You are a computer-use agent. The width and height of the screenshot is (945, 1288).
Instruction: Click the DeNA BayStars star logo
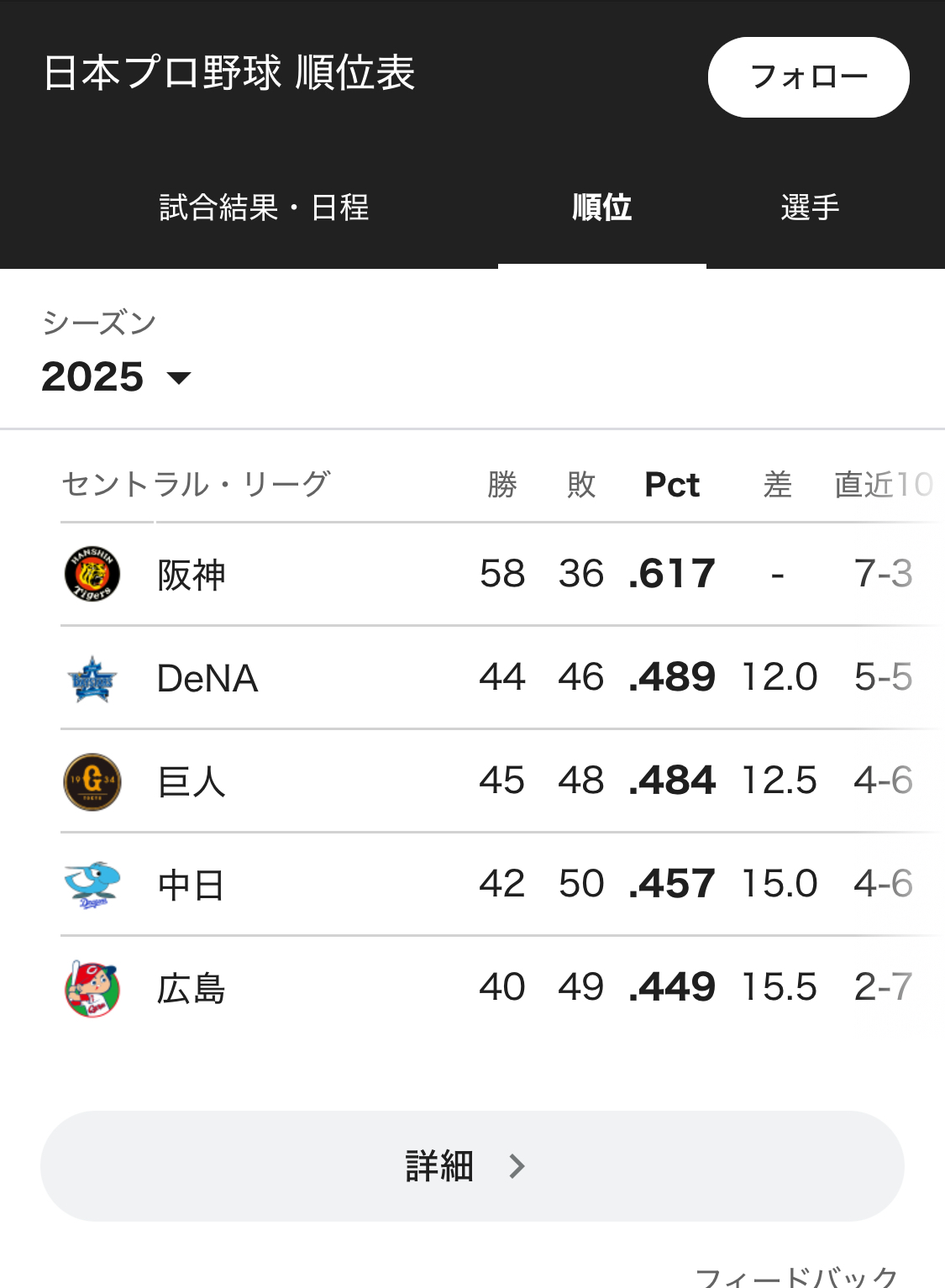point(92,679)
